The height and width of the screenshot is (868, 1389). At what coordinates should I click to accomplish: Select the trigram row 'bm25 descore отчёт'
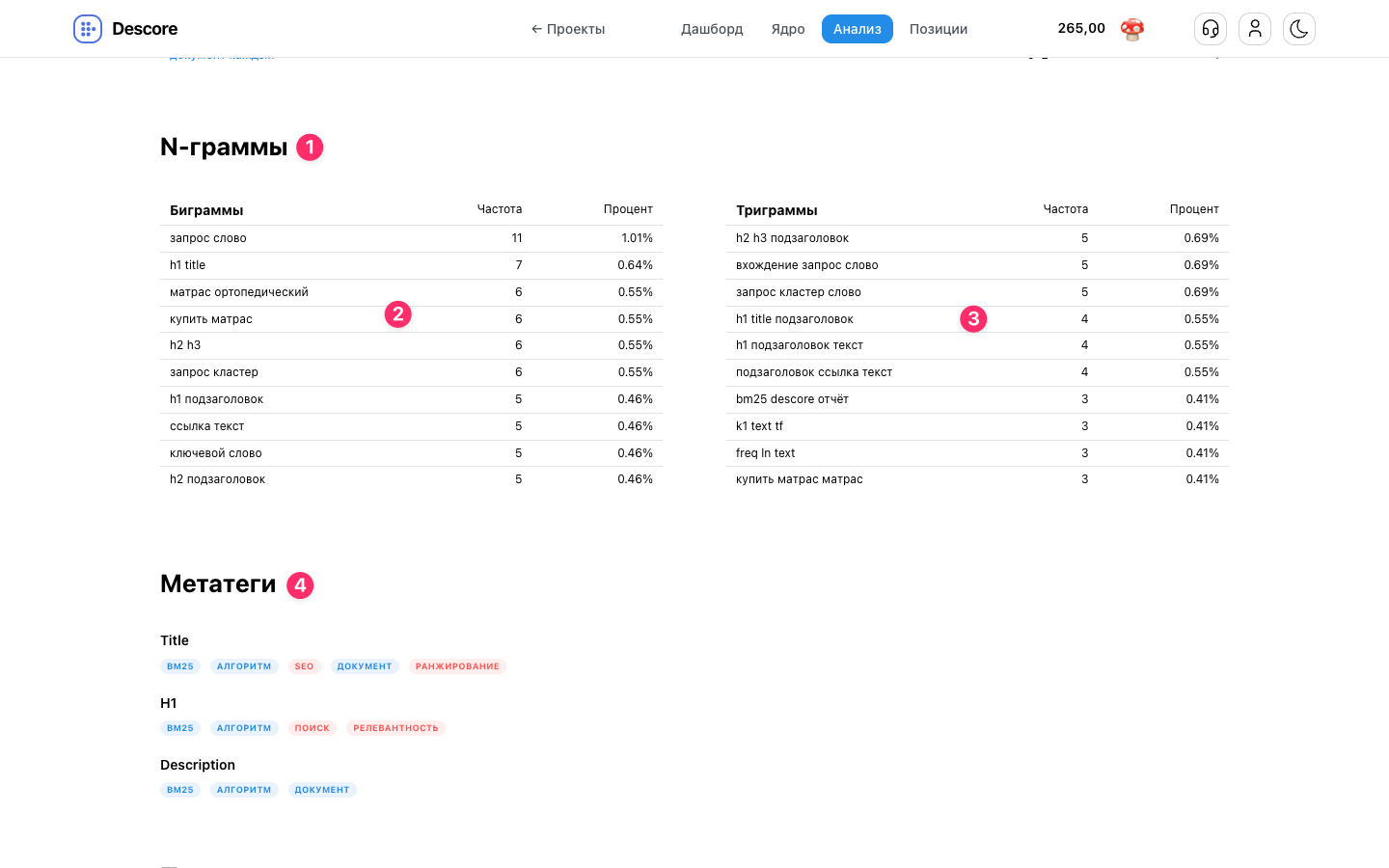pos(977,399)
